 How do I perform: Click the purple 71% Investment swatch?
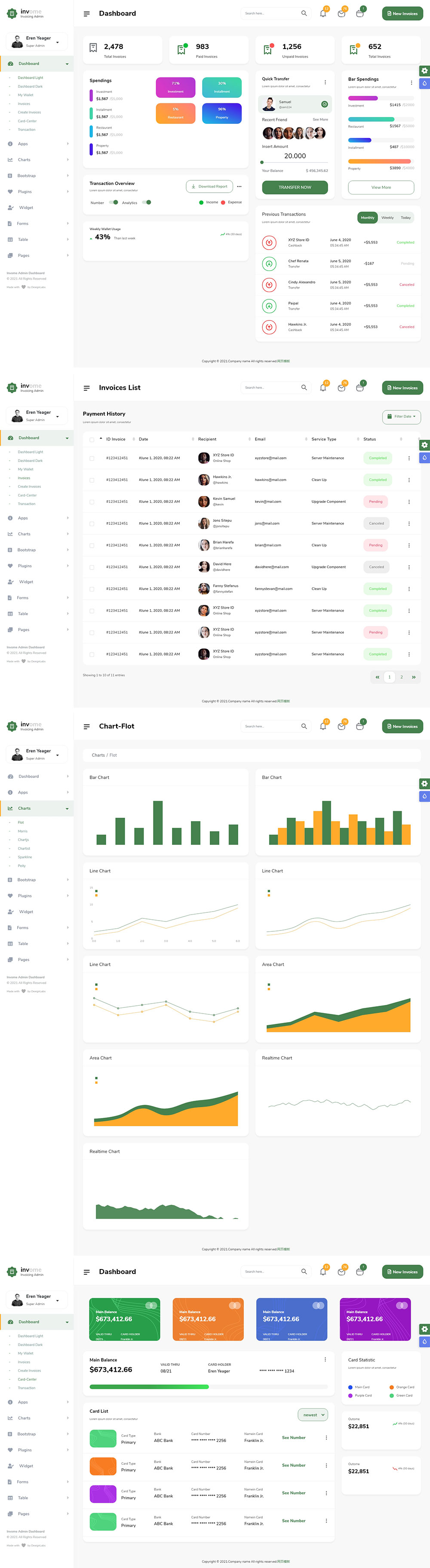[175, 87]
